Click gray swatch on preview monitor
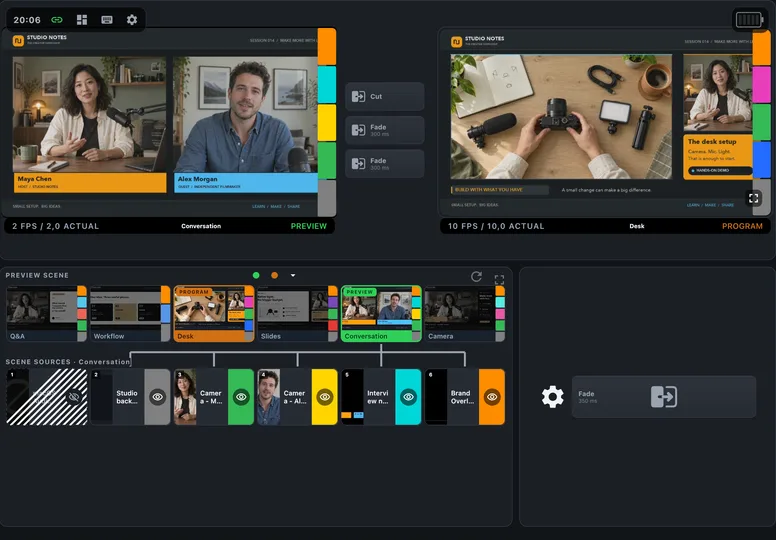776x540 pixels. (327, 198)
